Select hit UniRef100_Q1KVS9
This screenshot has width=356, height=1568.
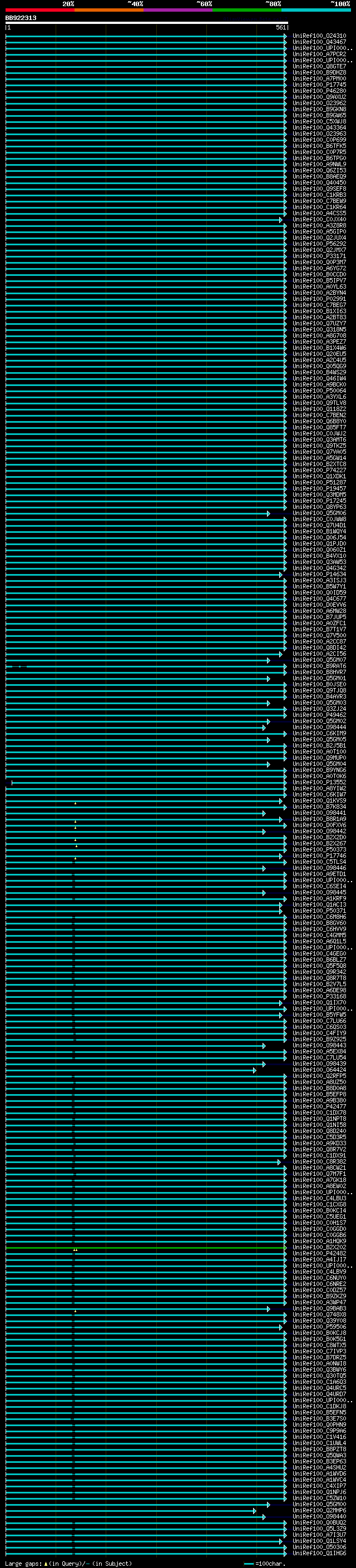pos(319,800)
